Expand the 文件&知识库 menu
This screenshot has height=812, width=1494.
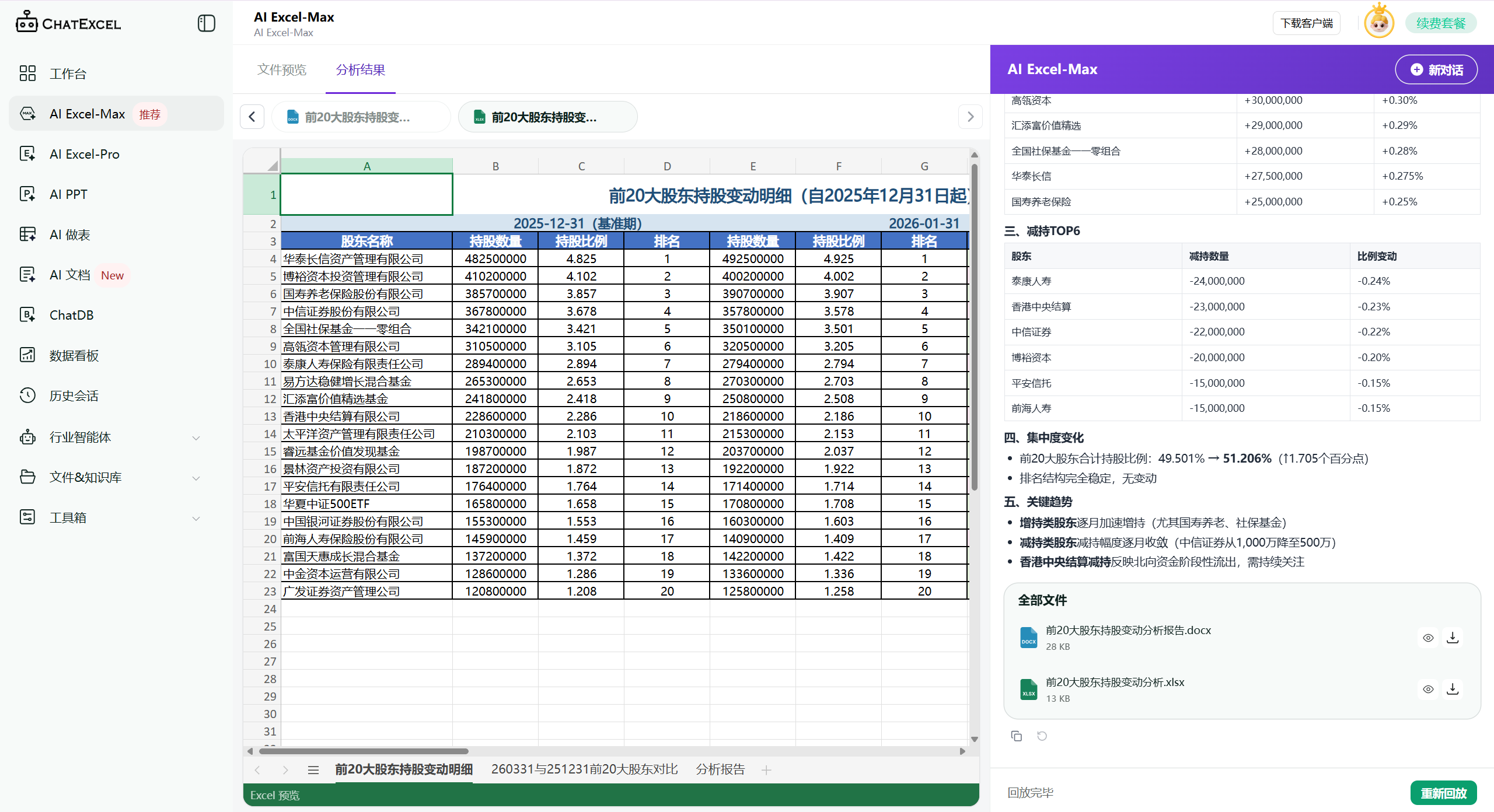pos(196,478)
